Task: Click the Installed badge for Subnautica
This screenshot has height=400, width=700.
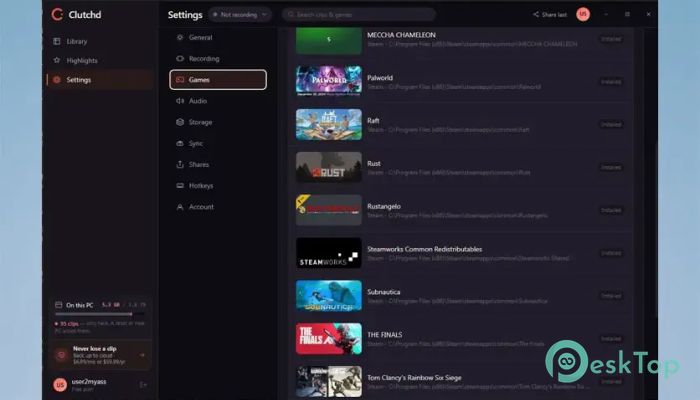Action: pos(611,296)
